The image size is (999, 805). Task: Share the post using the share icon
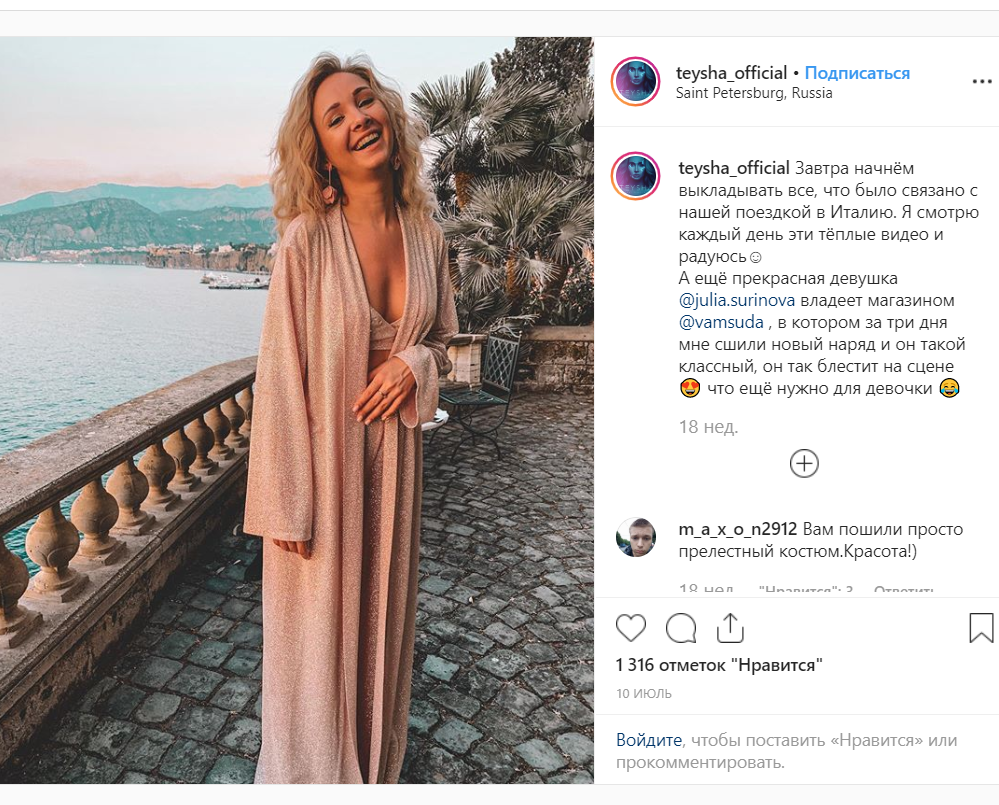click(x=730, y=628)
